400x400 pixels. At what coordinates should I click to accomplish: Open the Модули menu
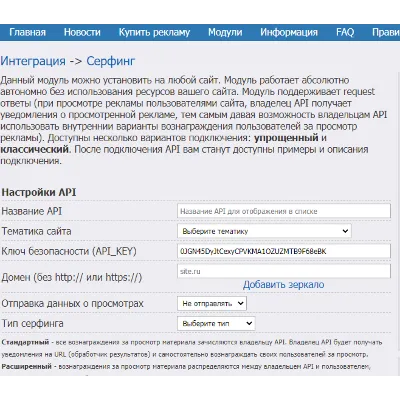[x=225, y=32]
